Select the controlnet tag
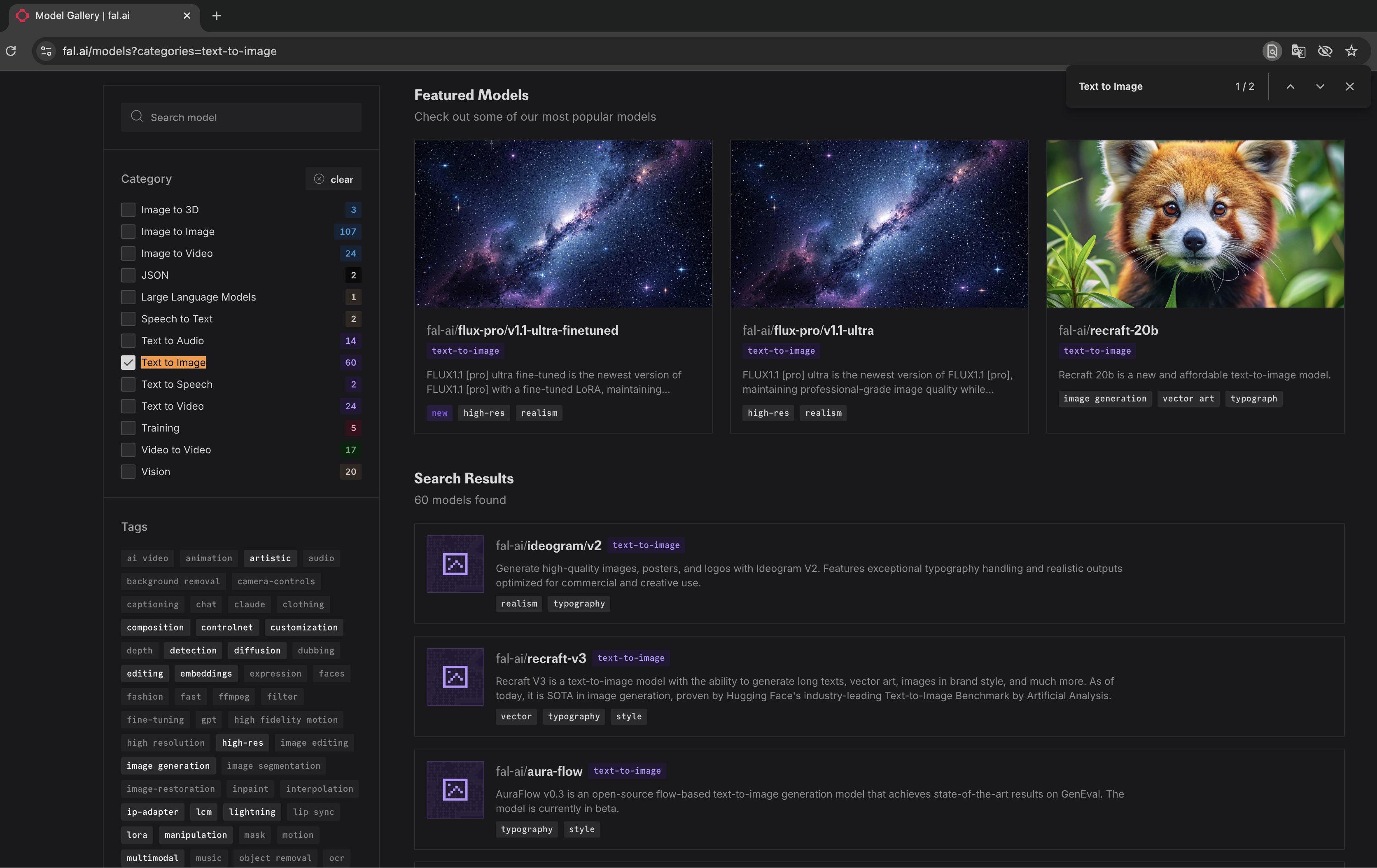 (x=227, y=627)
